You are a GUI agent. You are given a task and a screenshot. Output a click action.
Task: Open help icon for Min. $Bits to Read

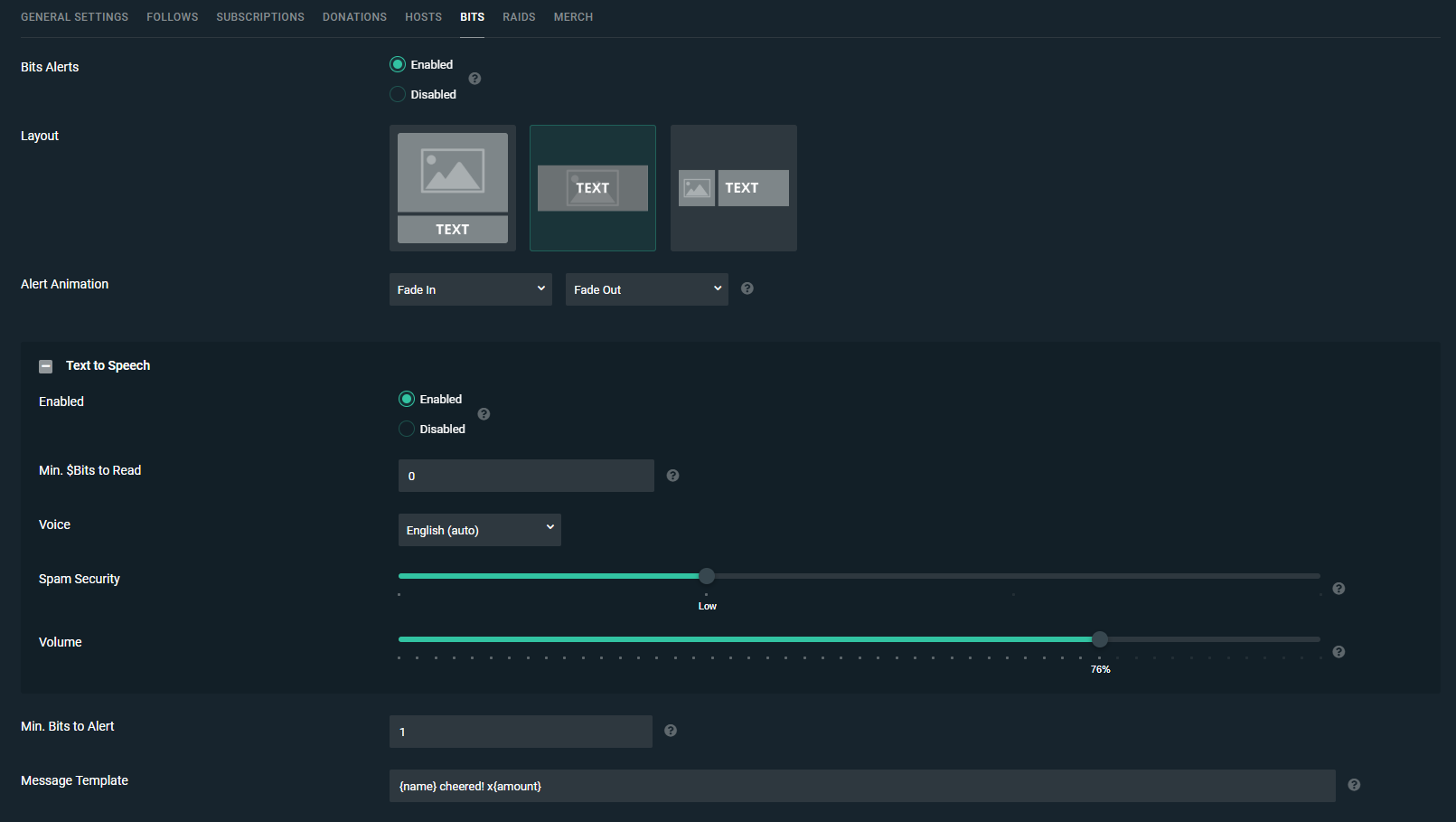(x=672, y=476)
